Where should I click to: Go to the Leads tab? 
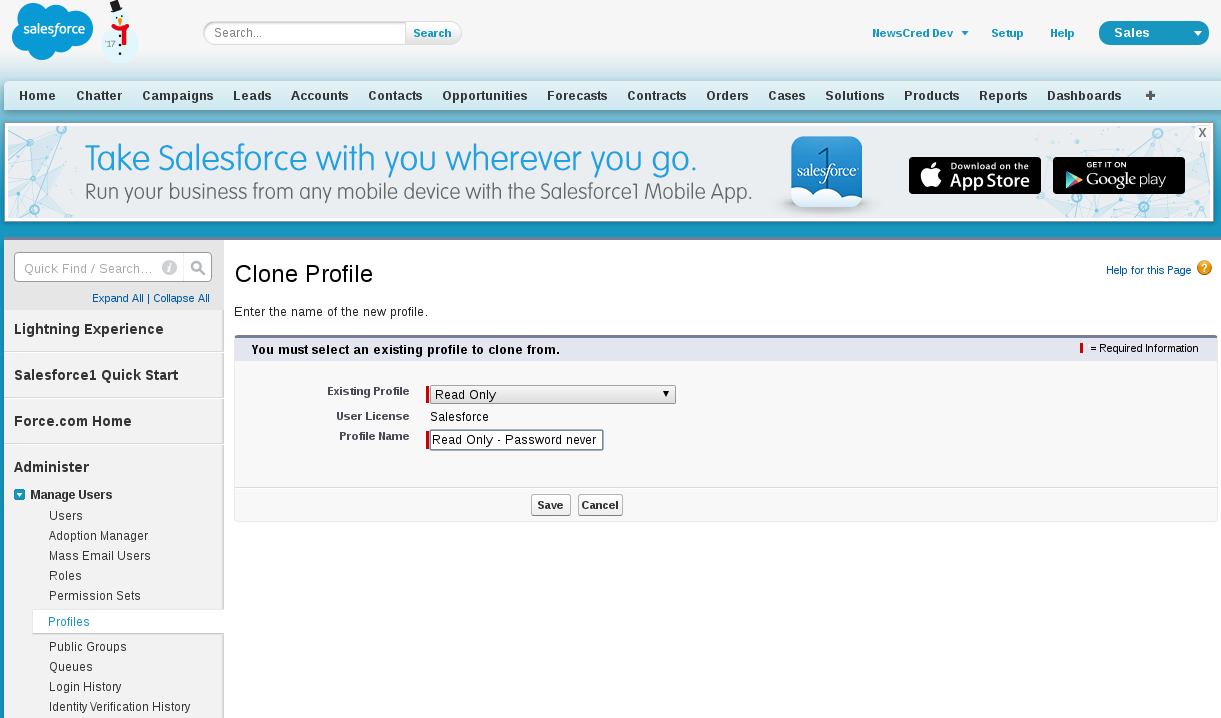coord(252,96)
